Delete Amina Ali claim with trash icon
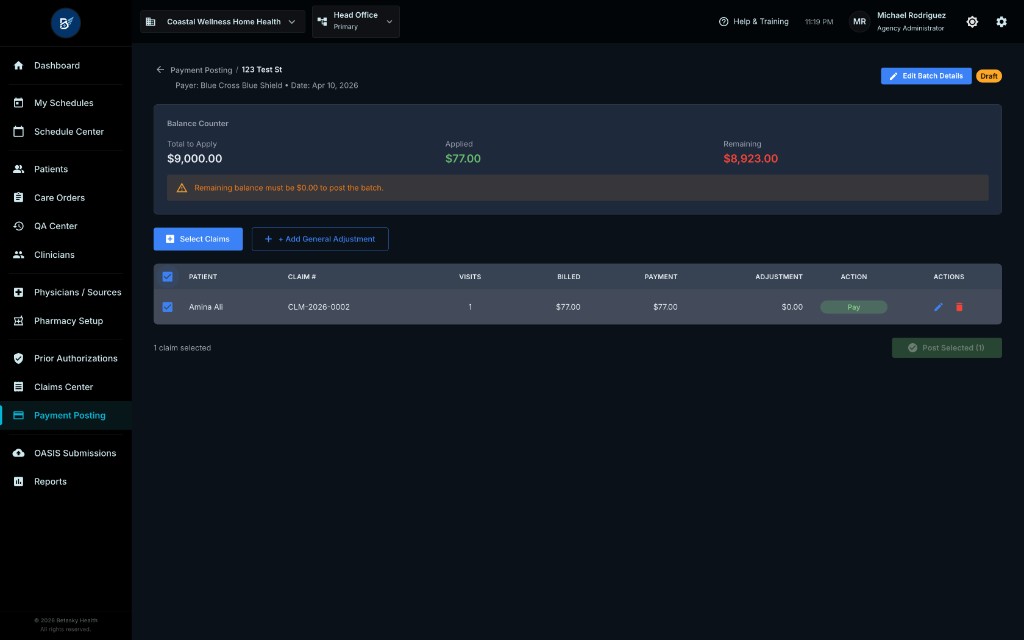This screenshot has height=640, width=1024. (959, 307)
